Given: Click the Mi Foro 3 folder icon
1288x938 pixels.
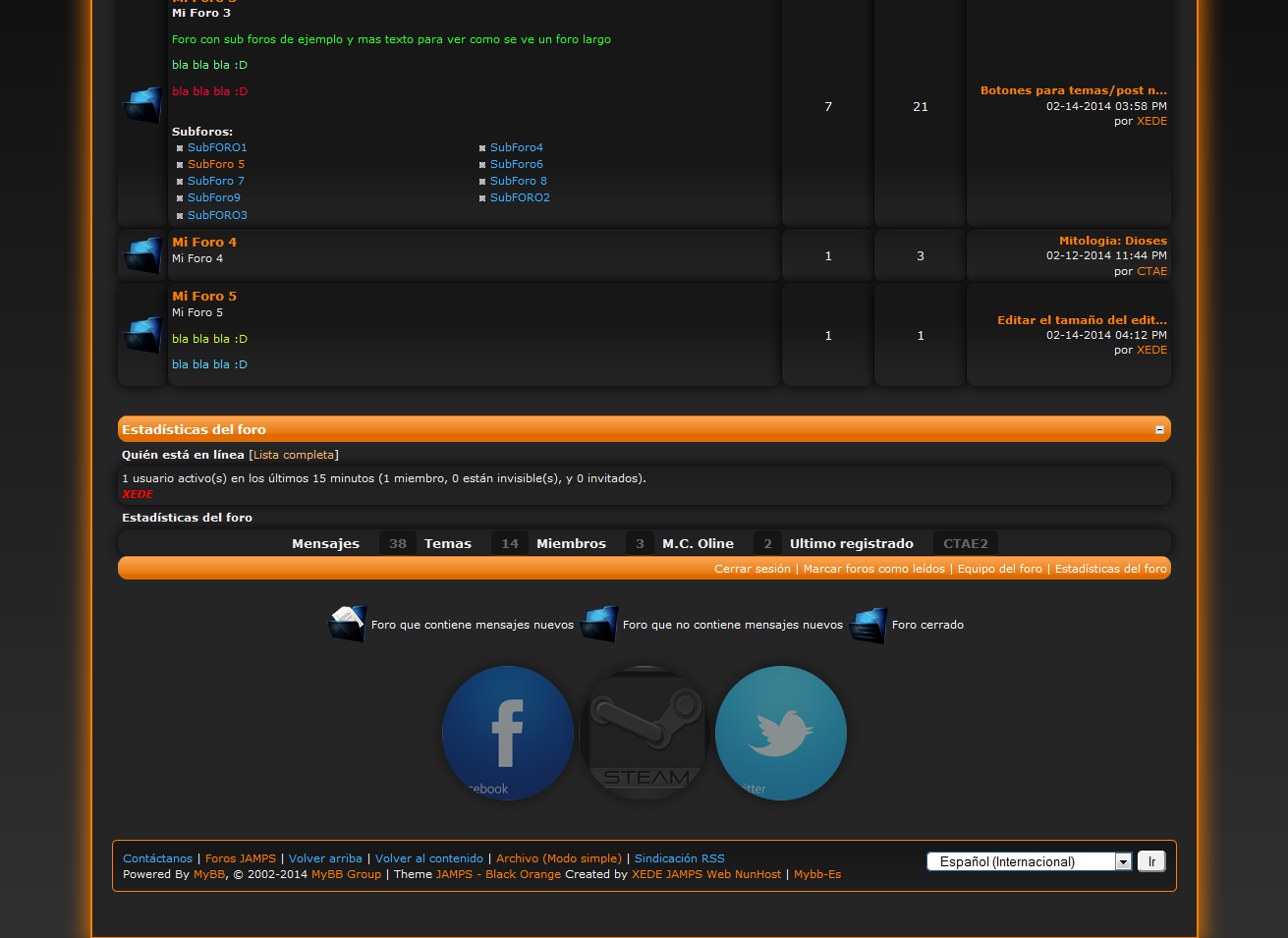Looking at the screenshot, I should (142, 105).
